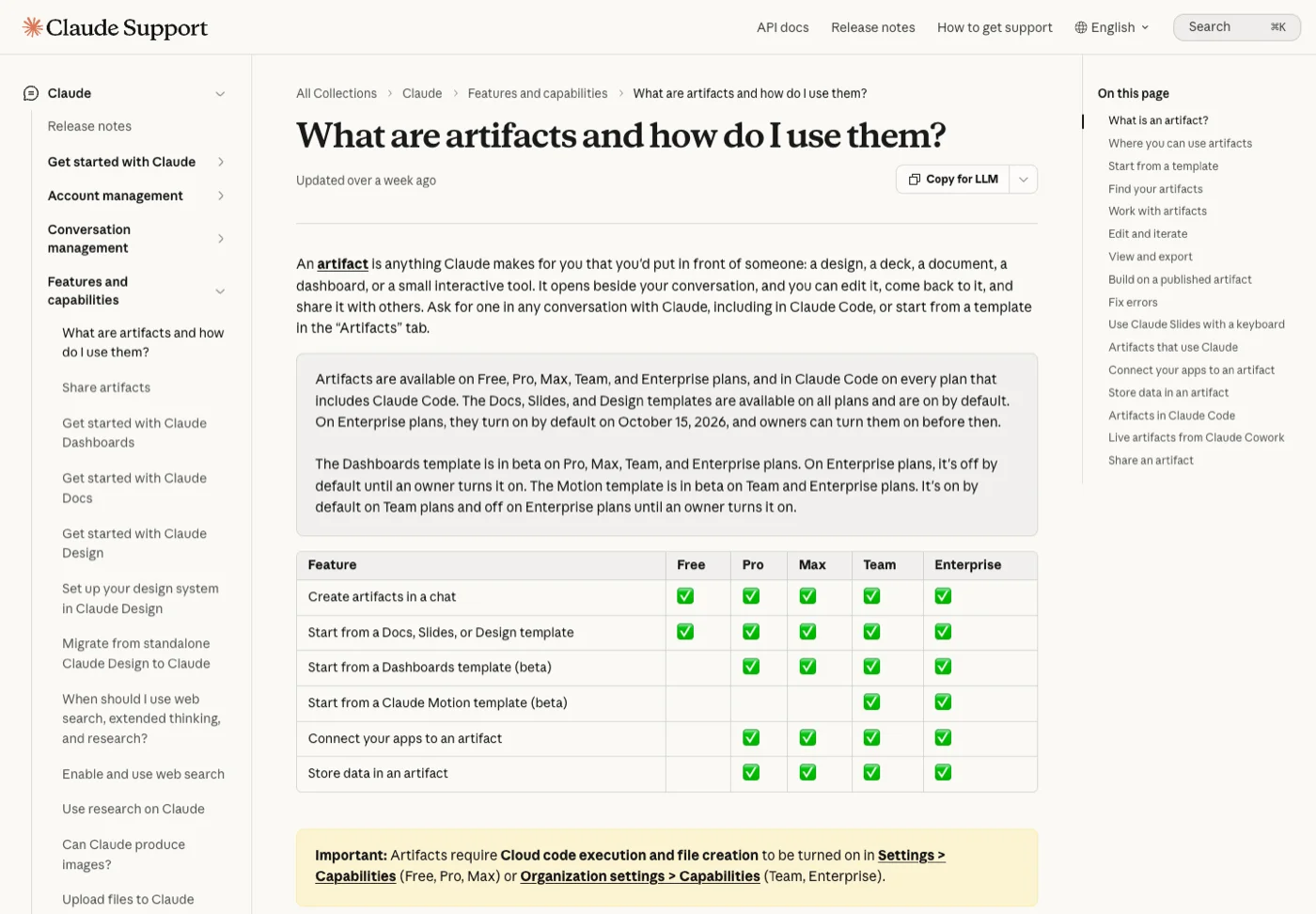Viewport: 1316px width, 914px height.
Task: Click the Claude Support starburst logo
Action: coord(33,27)
